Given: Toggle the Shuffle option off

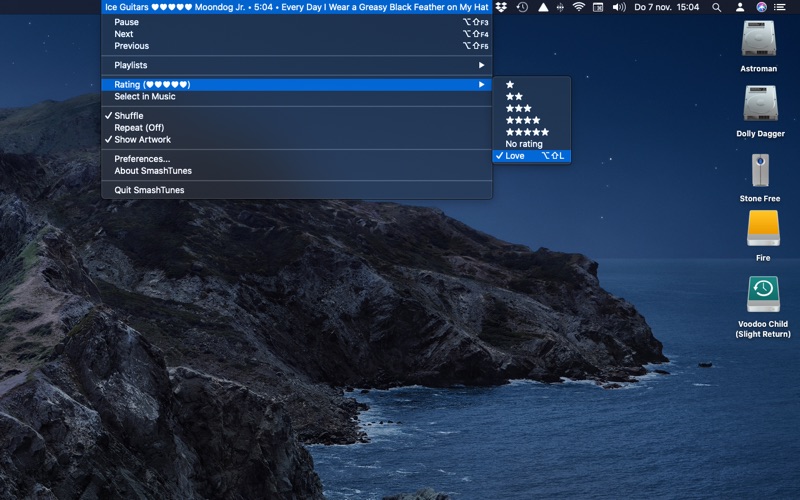Looking at the screenshot, I should point(129,116).
